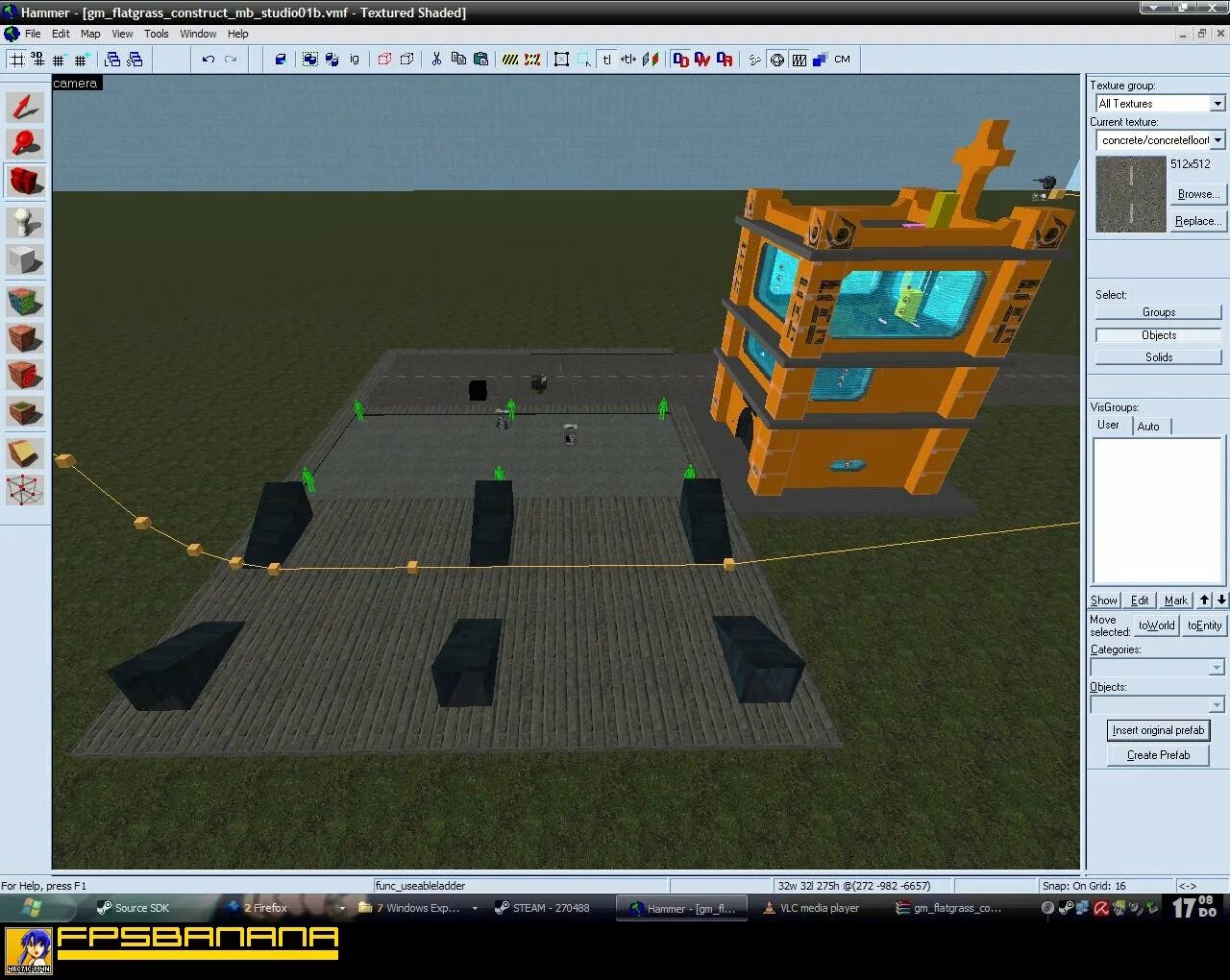Expand the Current texture dropdown

coord(1218,140)
